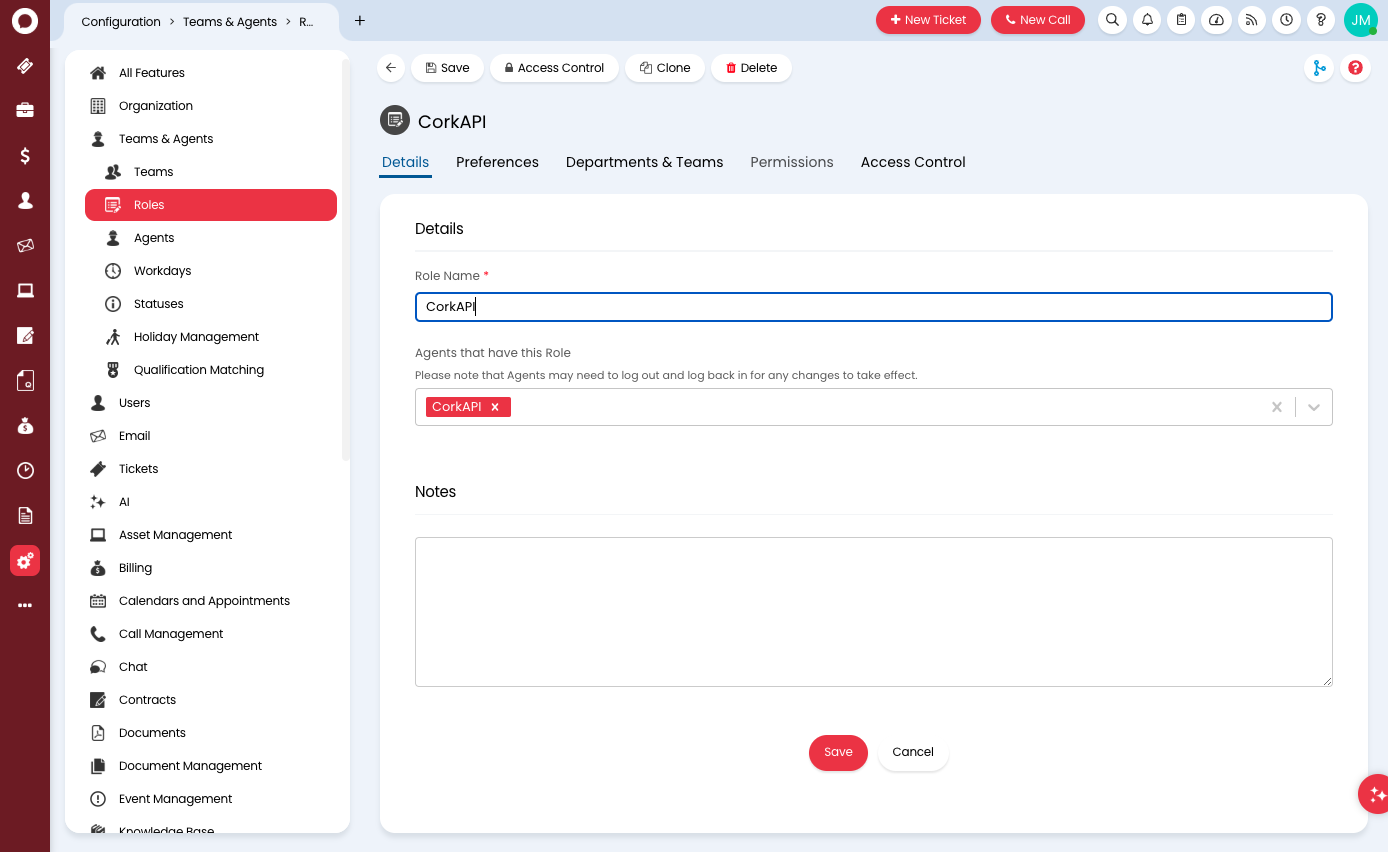This screenshot has width=1388, height=852.
Task: Click the red help circle icon
Action: pyautogui.click(x=1355, y=68)
